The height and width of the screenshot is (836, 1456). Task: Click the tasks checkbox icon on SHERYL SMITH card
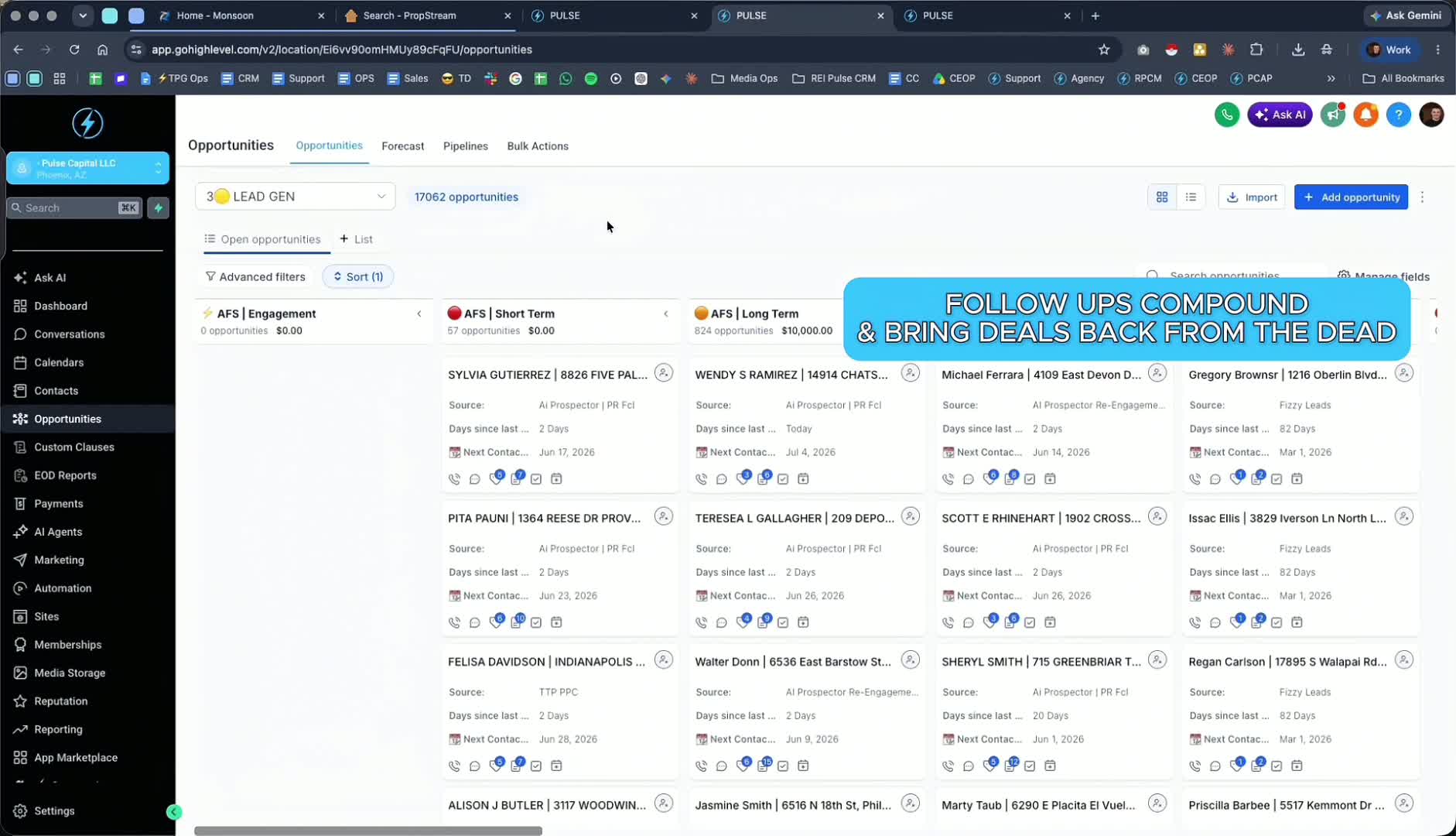(1030, 766)
